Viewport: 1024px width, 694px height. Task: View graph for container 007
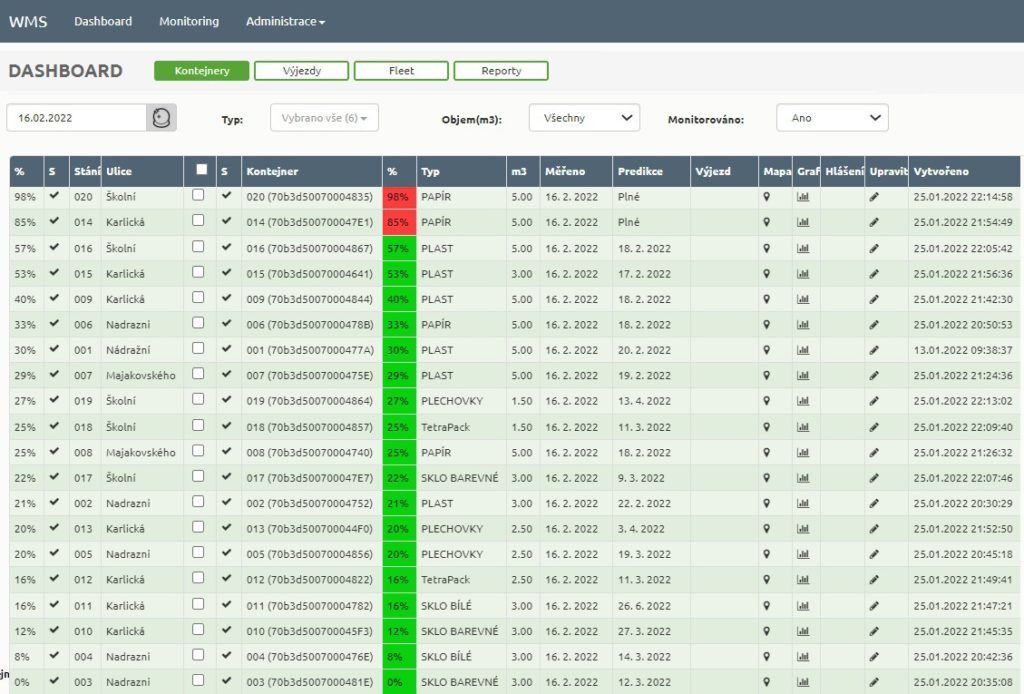[803, 375]
